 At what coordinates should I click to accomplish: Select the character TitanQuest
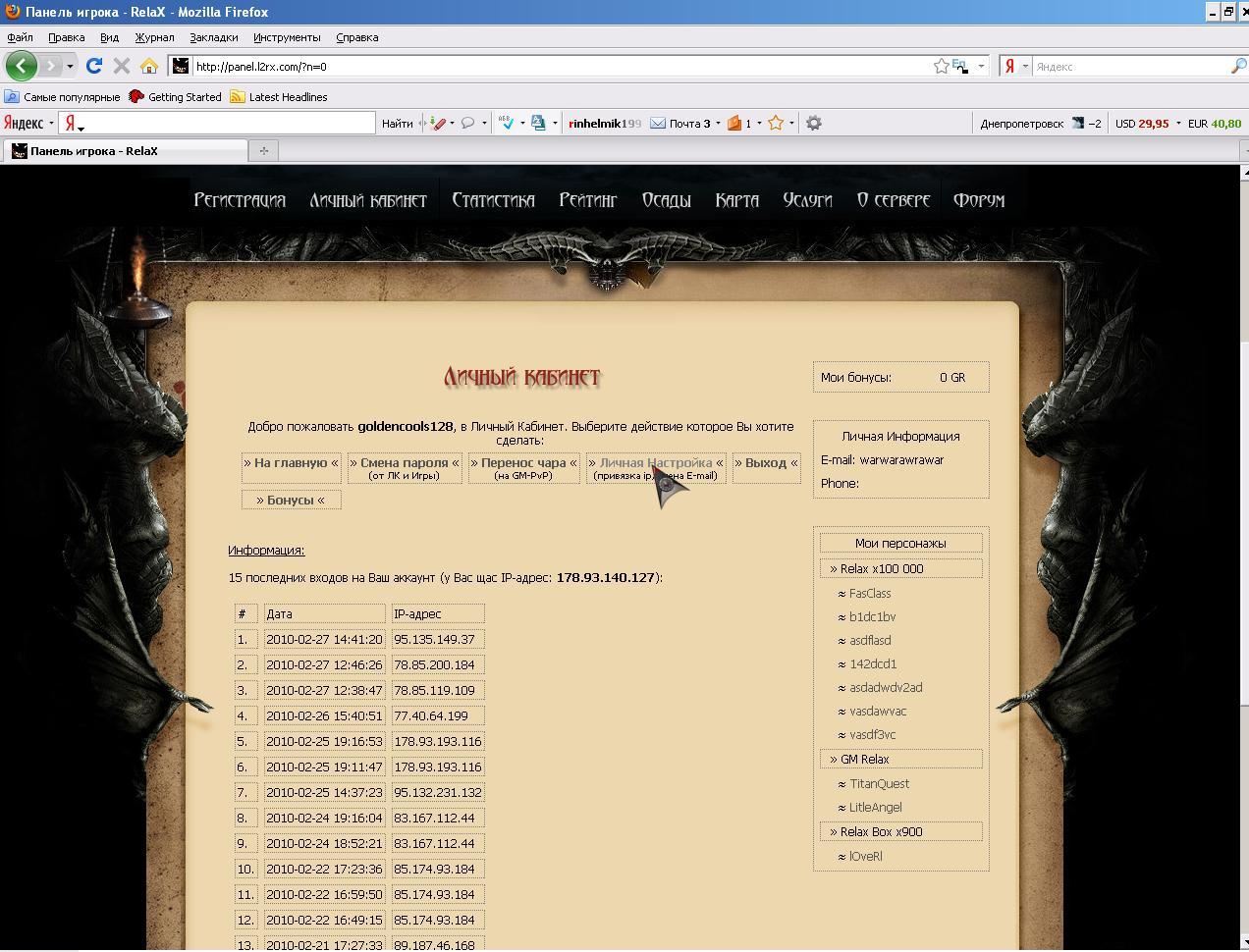pyautogui.click(x=879, y=783)
